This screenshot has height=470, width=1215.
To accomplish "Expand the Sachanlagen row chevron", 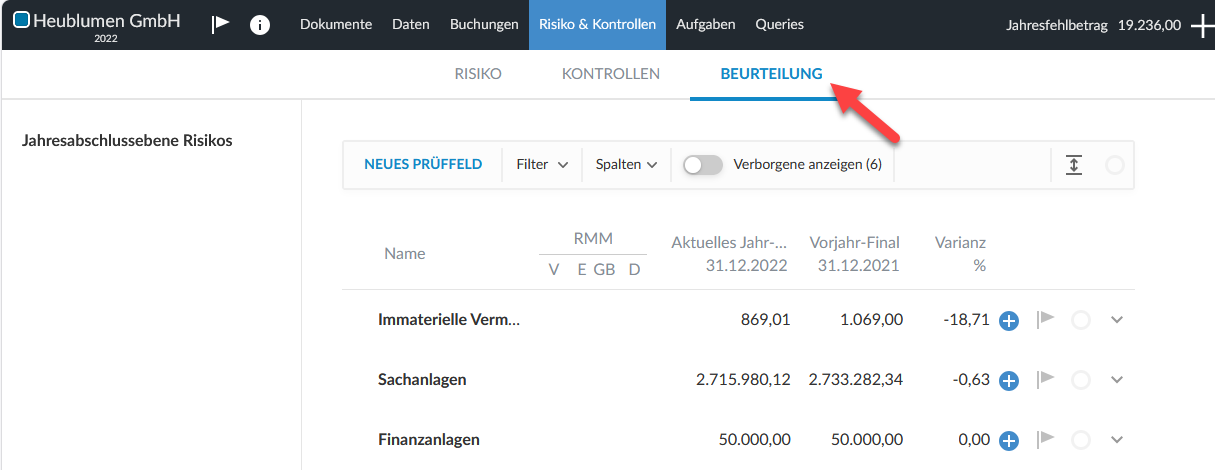I will [x=1118, y=380].
